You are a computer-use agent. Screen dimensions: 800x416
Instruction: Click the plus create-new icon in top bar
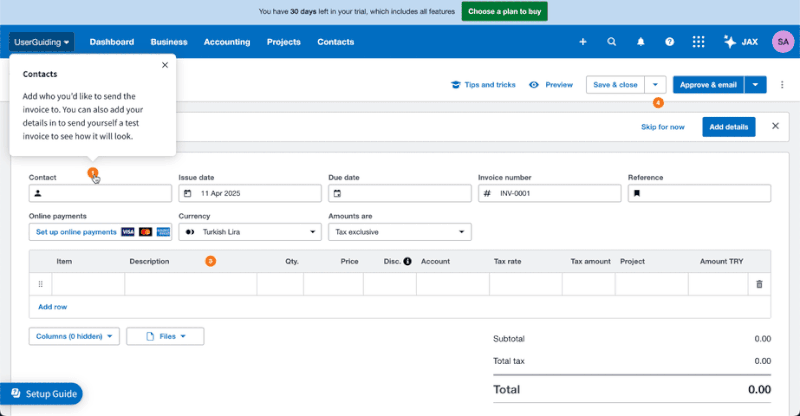click(x=583, y=42)
